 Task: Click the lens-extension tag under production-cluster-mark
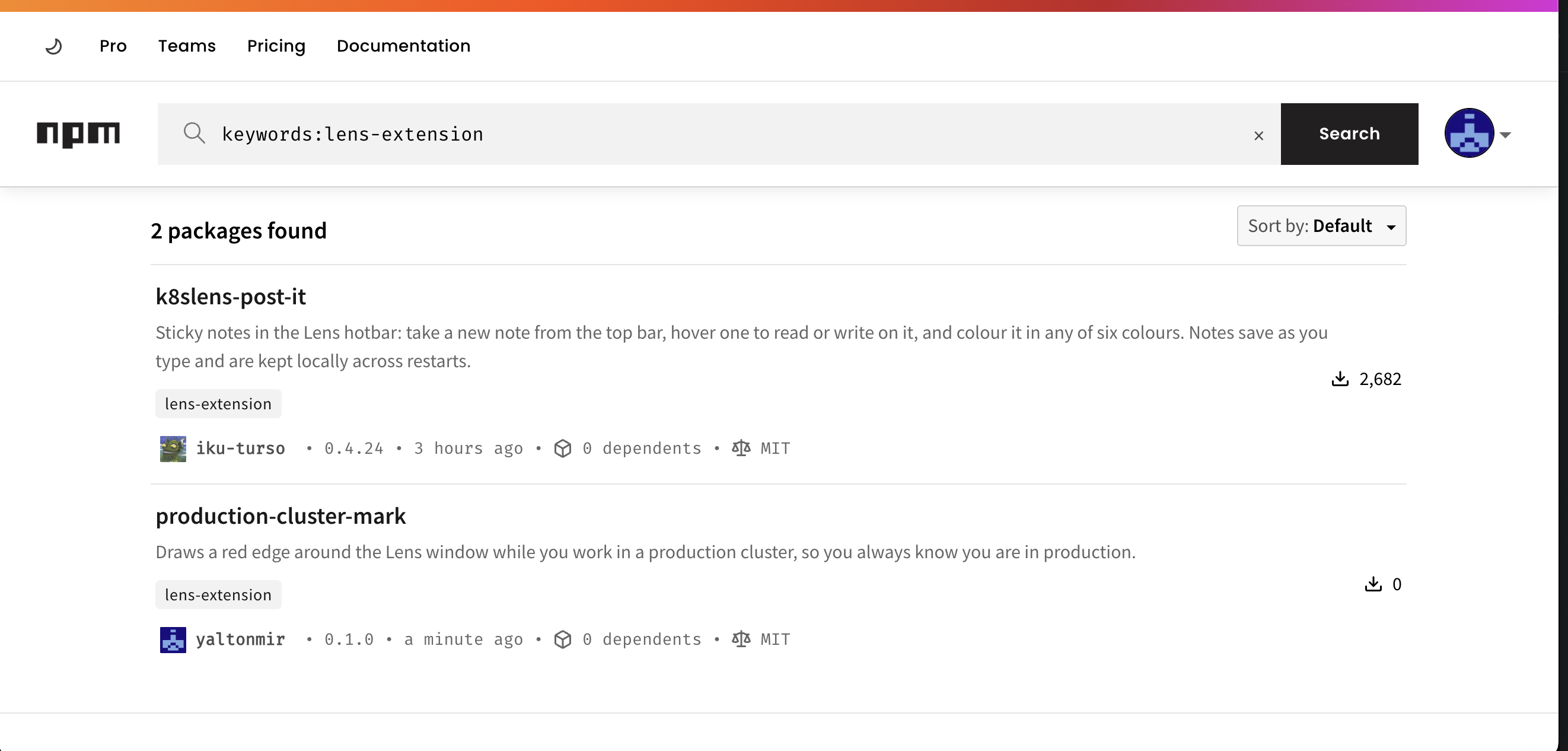[x=218, y=594]
